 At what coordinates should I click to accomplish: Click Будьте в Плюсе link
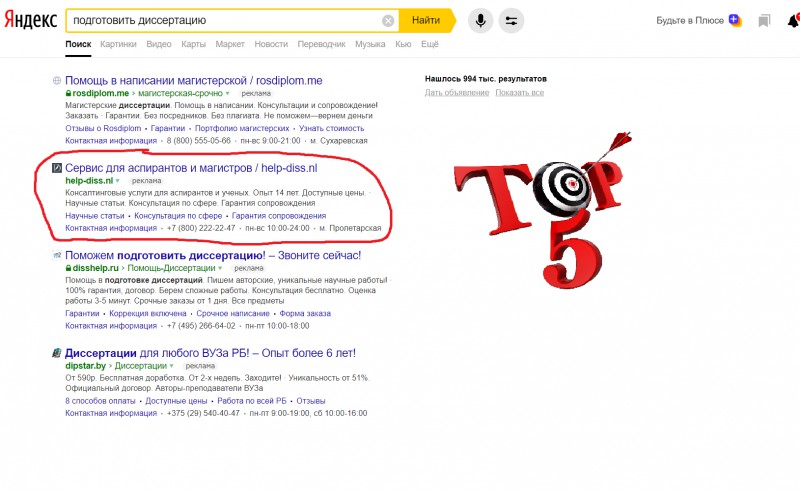pos(690,20)
